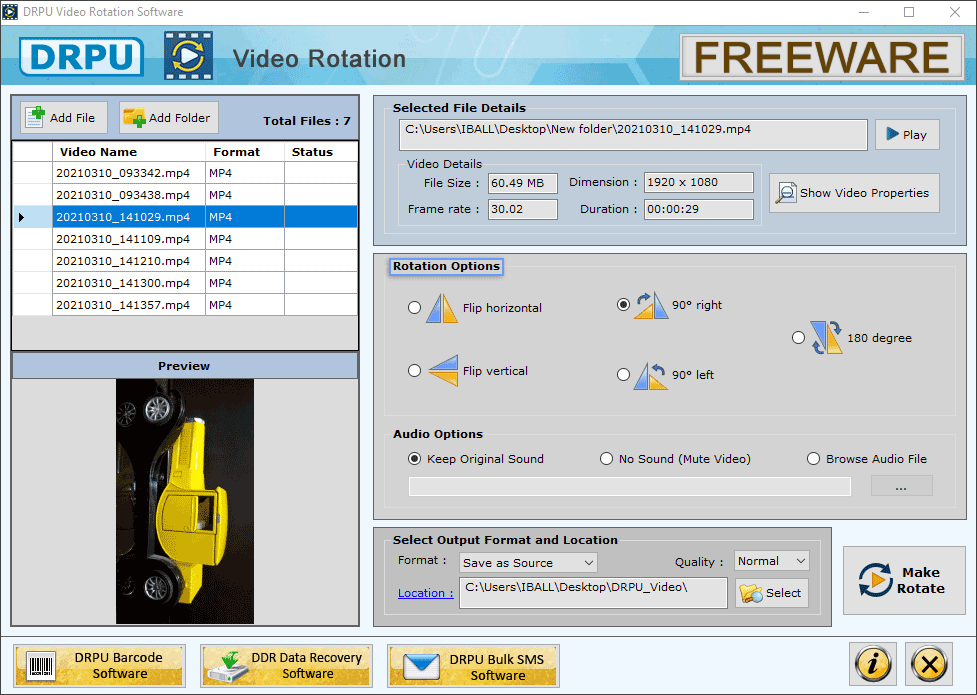Click the 180 degree rotation icon
The image size is (977, 695).
coord(827,338)
